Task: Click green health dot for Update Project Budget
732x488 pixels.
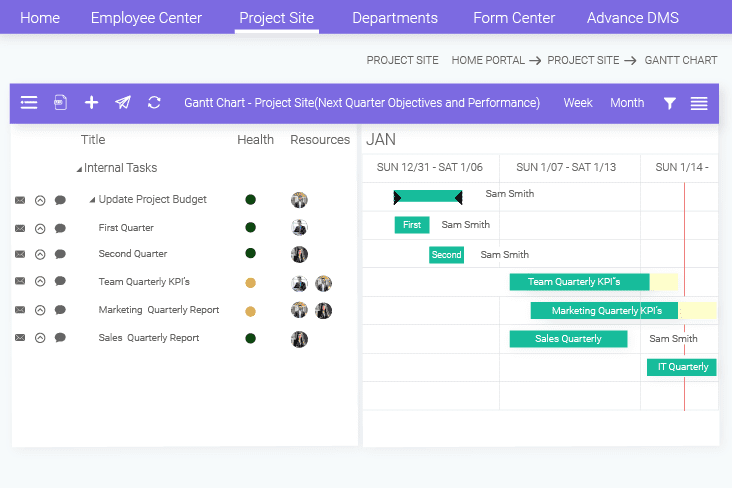Action: click(251, 200)
